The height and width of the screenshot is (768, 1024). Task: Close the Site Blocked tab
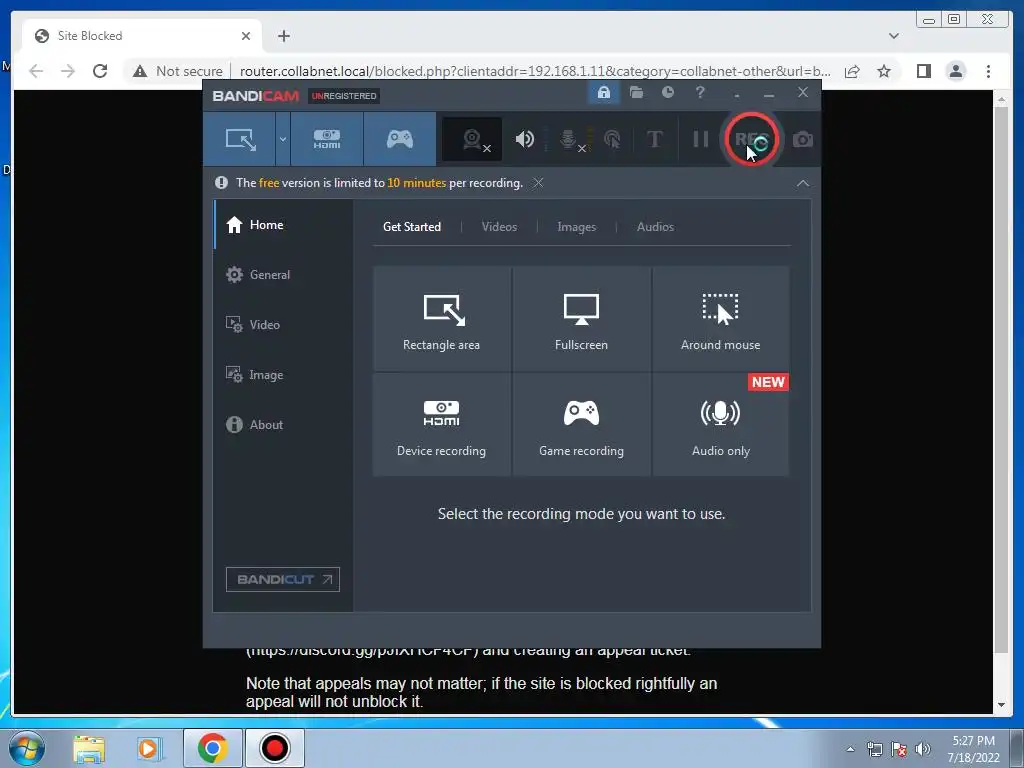[246, 36]
